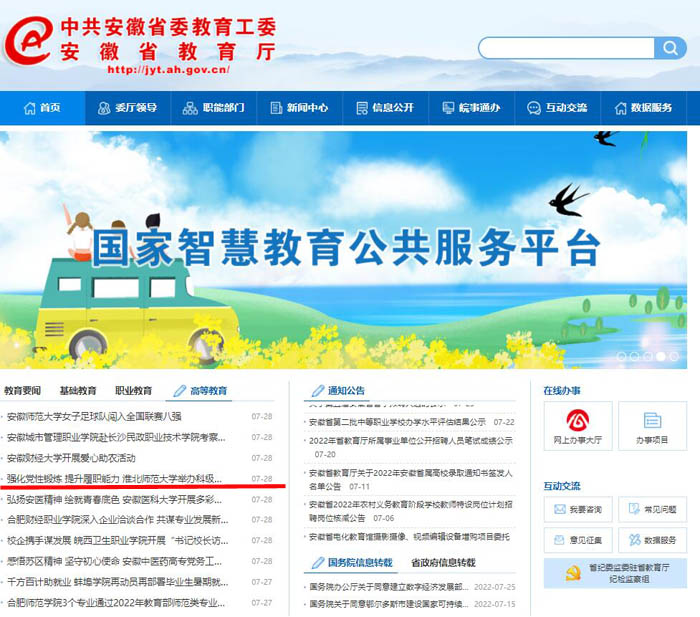Open the 意见征集 button
Viewport: 700px width, 617px height.
pyautogui.click(x=578, y=540)
